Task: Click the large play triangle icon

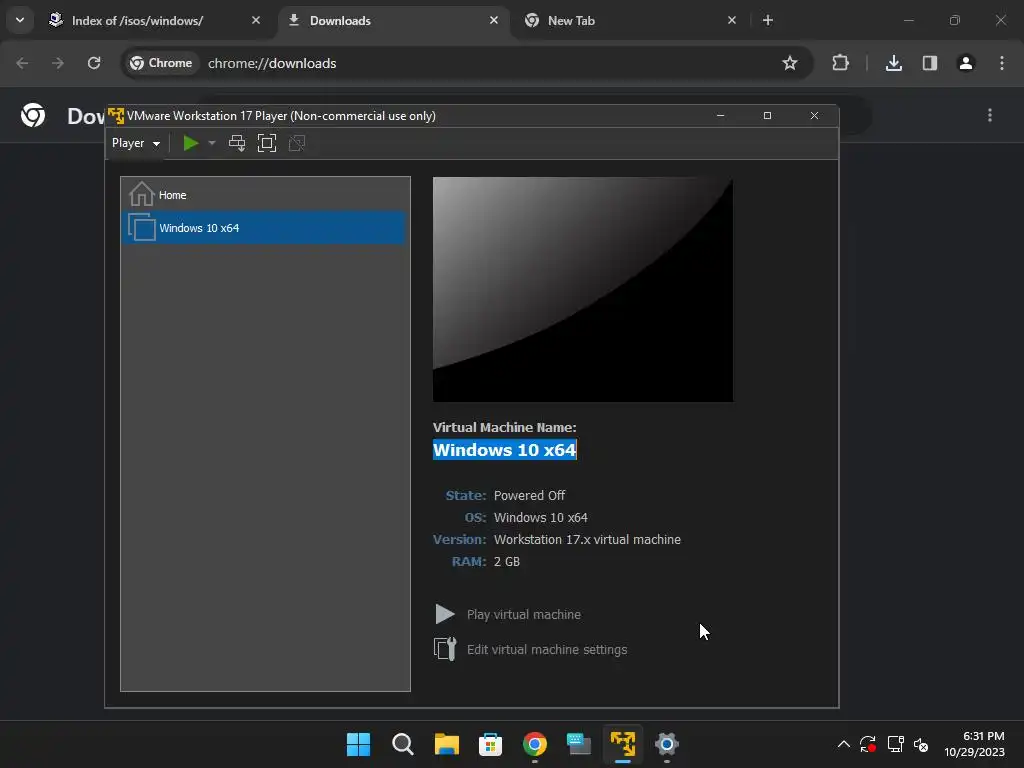Action: tap(445, 614)
